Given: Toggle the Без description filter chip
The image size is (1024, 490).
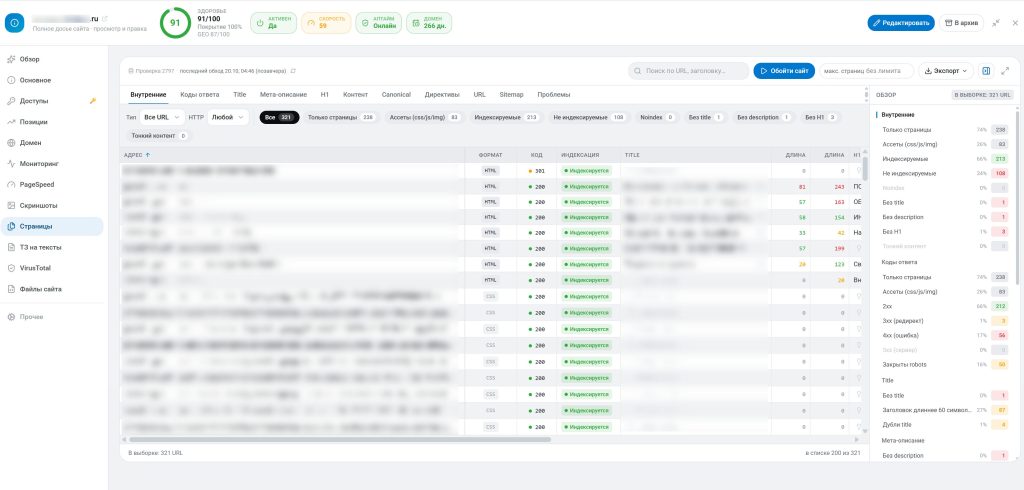Looking at the screenshot, I should pyautogui.click(x=765, y=118).
